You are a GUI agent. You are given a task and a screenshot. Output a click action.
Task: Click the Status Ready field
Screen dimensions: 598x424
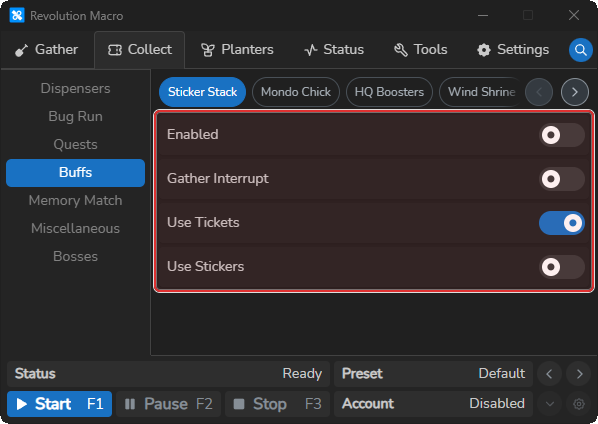168,374
